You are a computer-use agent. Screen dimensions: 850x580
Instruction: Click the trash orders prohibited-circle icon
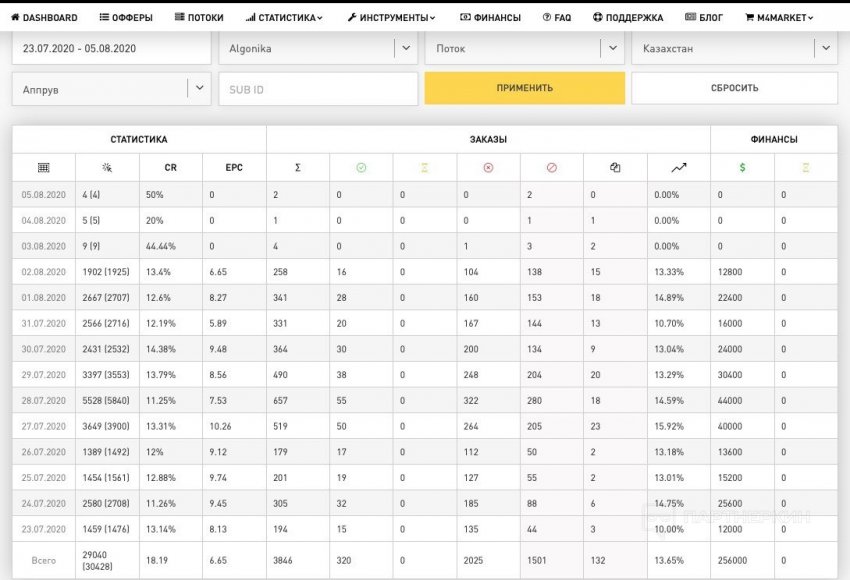point(552,167)
